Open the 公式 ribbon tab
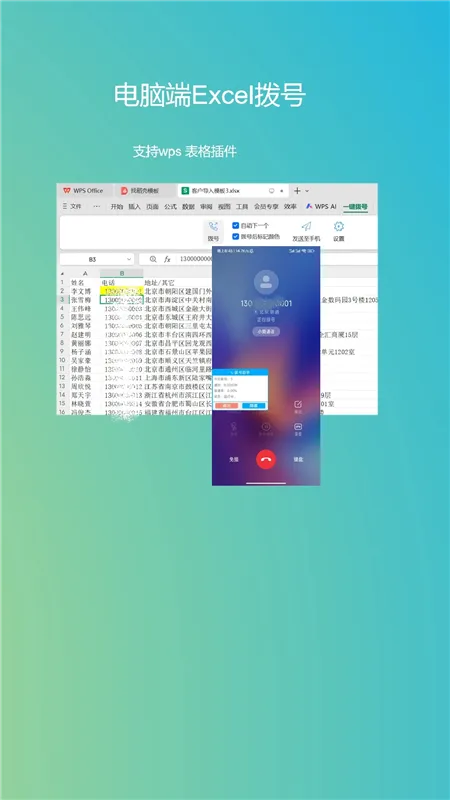 pyautogui.click(x=170, y=207)
